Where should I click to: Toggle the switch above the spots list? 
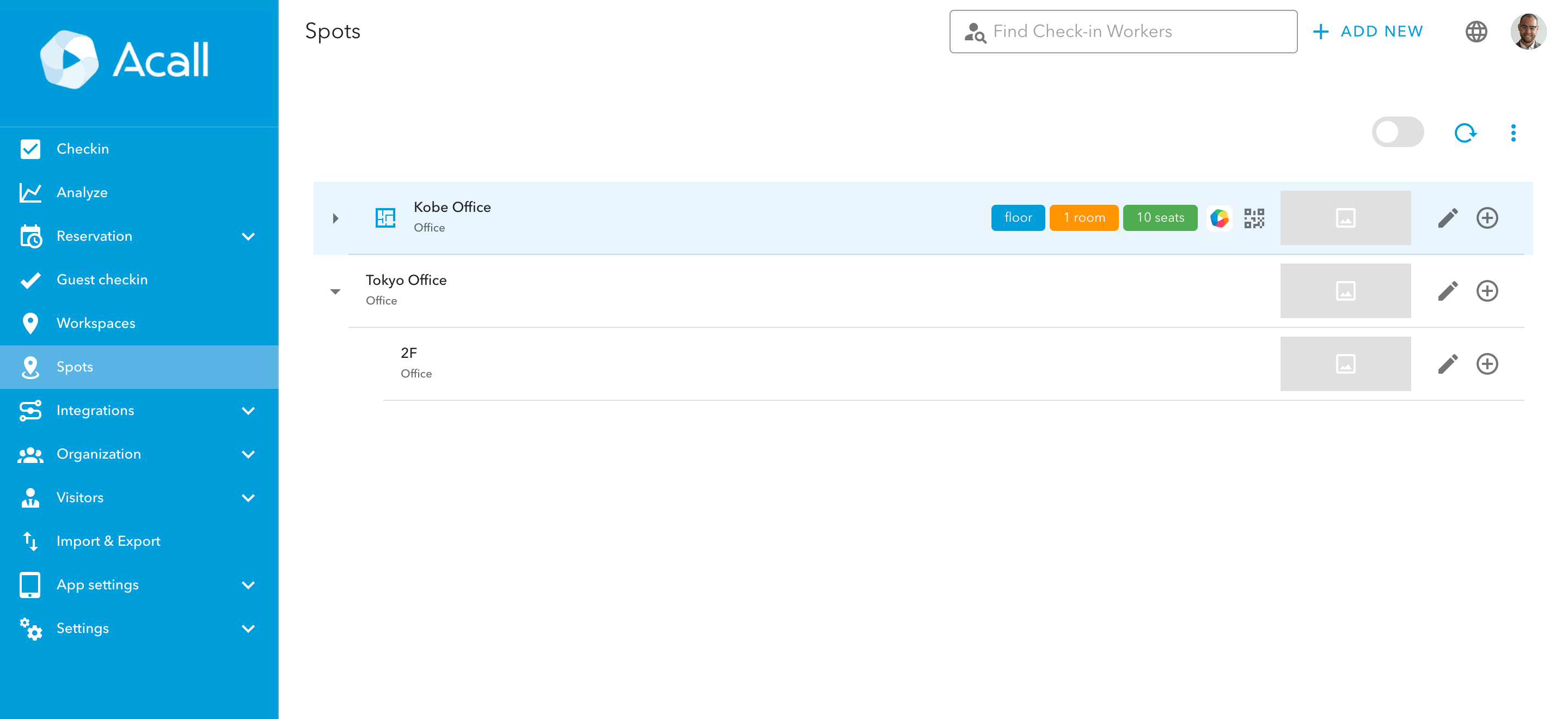click(1397, 133)
